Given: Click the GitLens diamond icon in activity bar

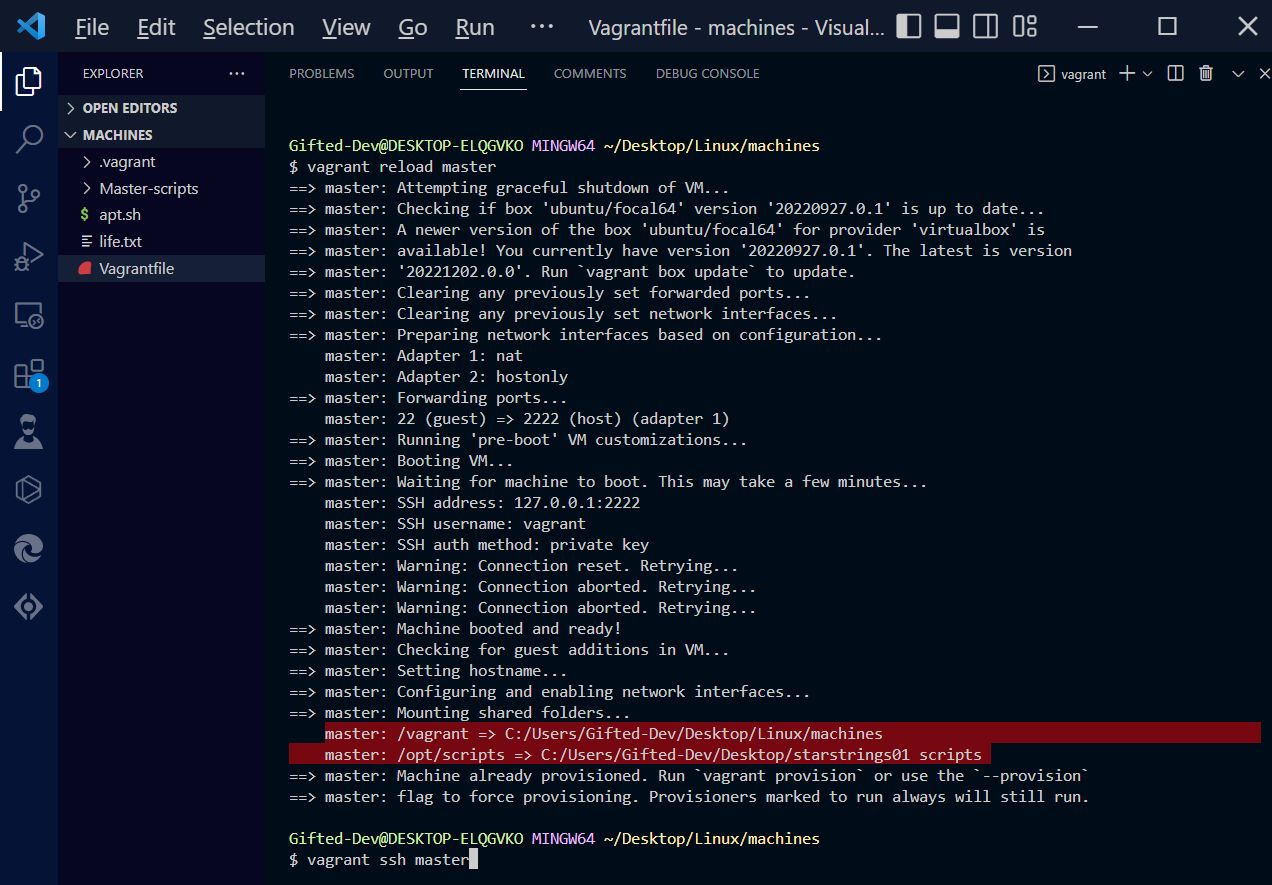Looking at the screenshot, I should coord(29,606).
